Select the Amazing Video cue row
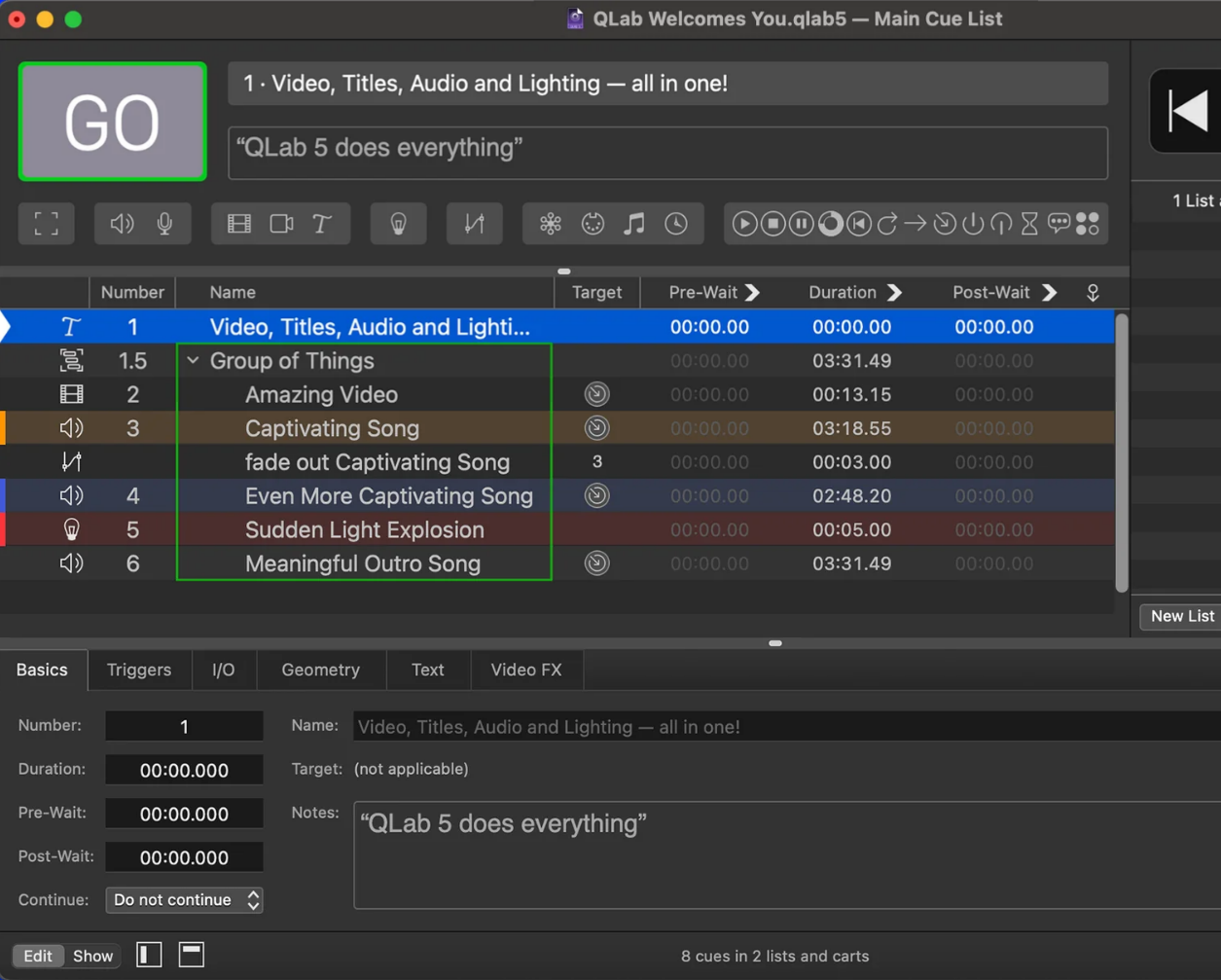1221x980 pixels. [557, 394]
